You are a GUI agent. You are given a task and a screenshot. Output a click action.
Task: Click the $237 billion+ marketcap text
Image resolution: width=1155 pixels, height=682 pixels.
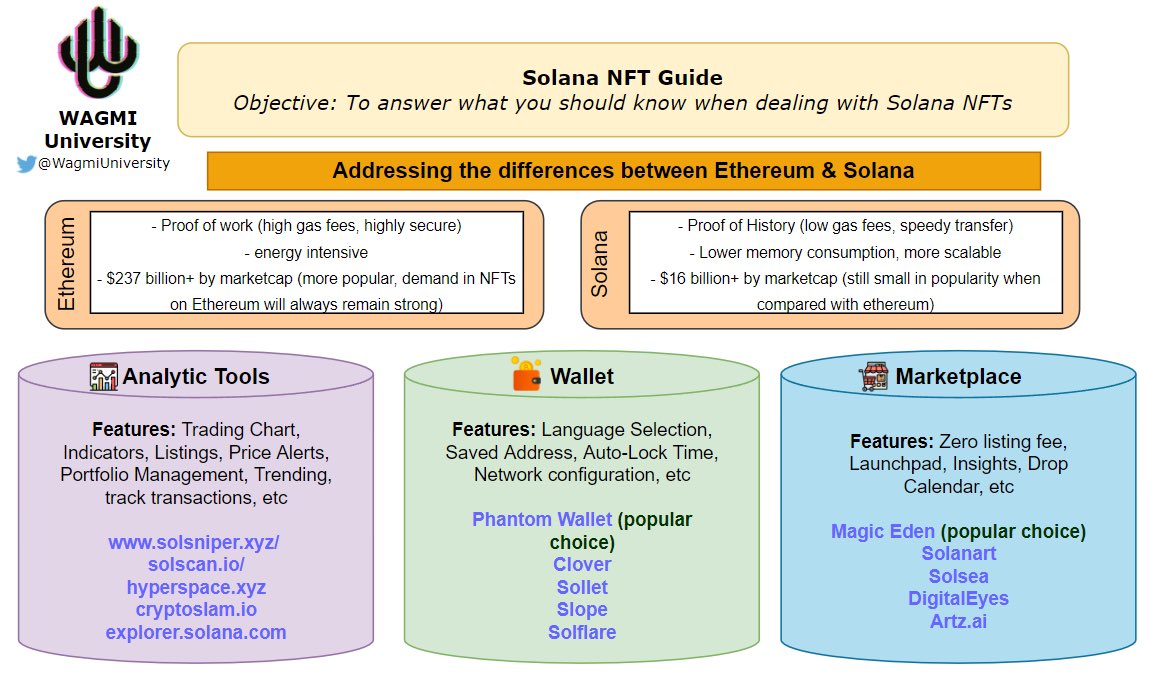[x=306, y=292]
